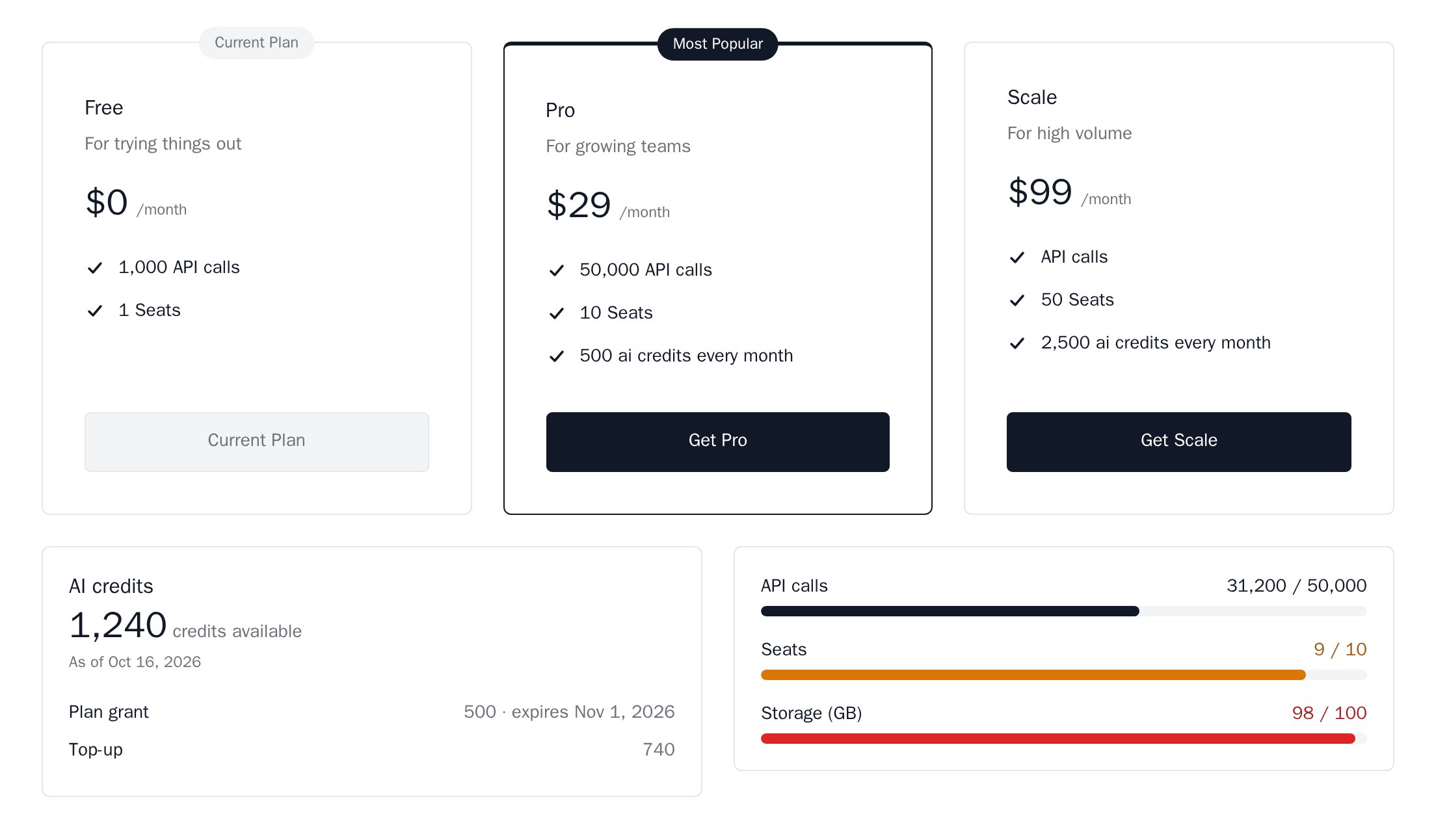Viewport: 1436px width, 840px height.
Task: Click 'For growing teams' description
Action: 618,146
